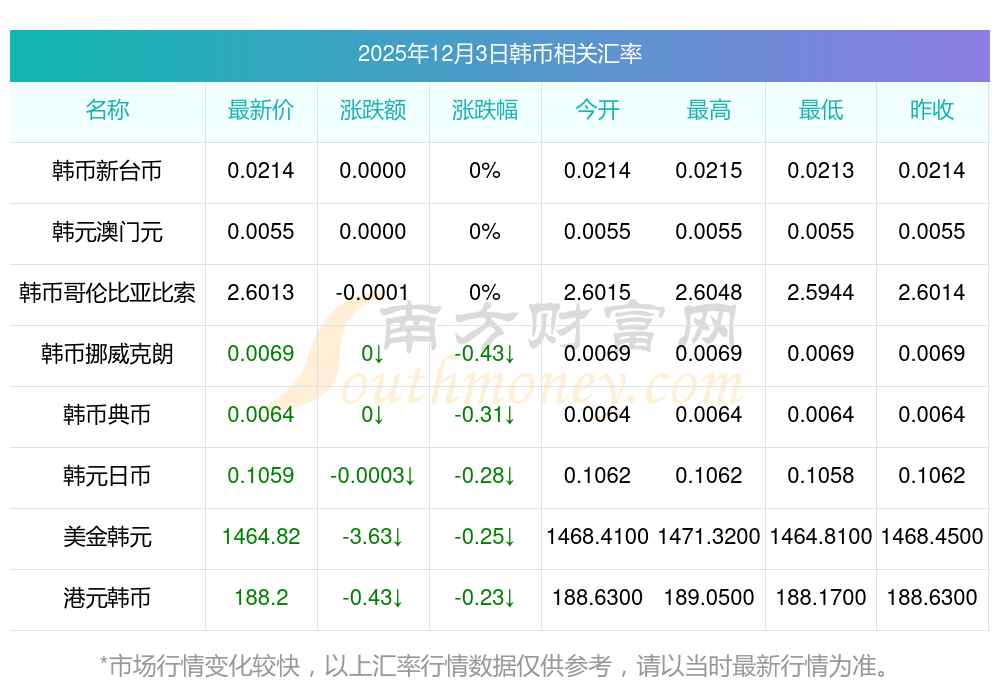Choose the 最高 column header
The height and width of the screenshot is (697, 1000).
point(709,110)
